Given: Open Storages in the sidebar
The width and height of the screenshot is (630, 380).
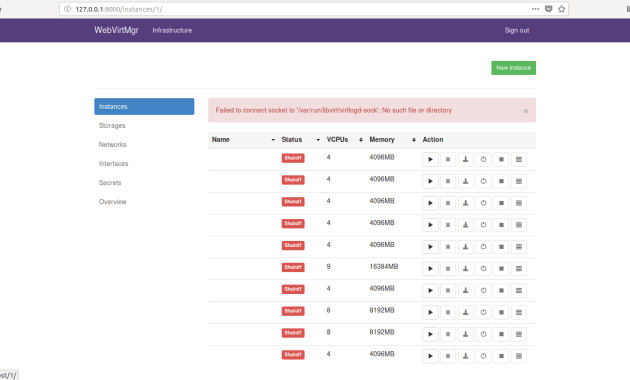Looking at the screenshot, I should pyautogui.click(x=112, y=125).
